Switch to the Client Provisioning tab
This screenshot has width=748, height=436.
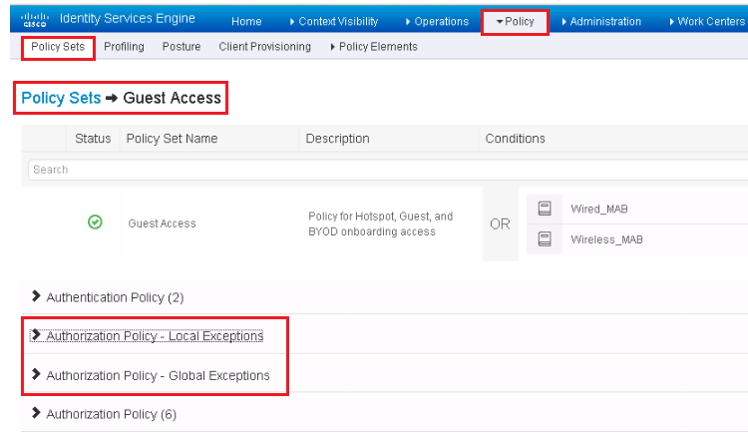point(265,47)
